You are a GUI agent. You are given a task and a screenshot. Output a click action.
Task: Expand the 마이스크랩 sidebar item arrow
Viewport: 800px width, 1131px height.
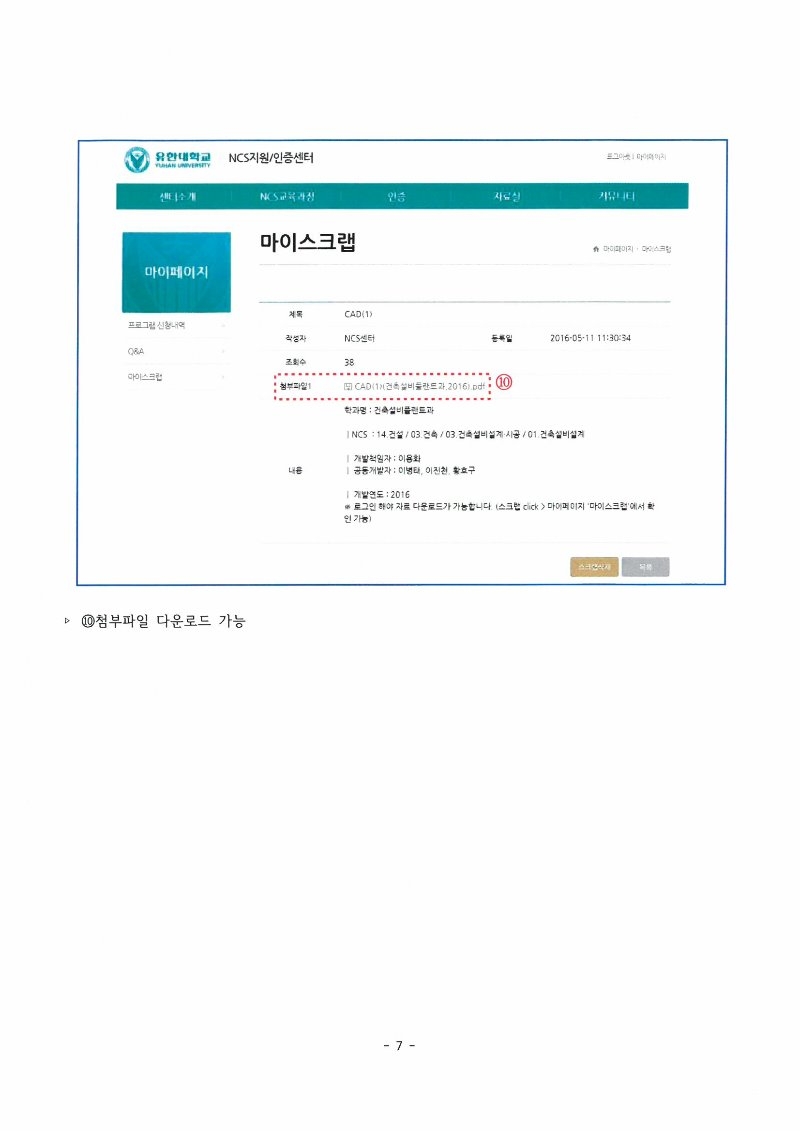tap(223, 377)
